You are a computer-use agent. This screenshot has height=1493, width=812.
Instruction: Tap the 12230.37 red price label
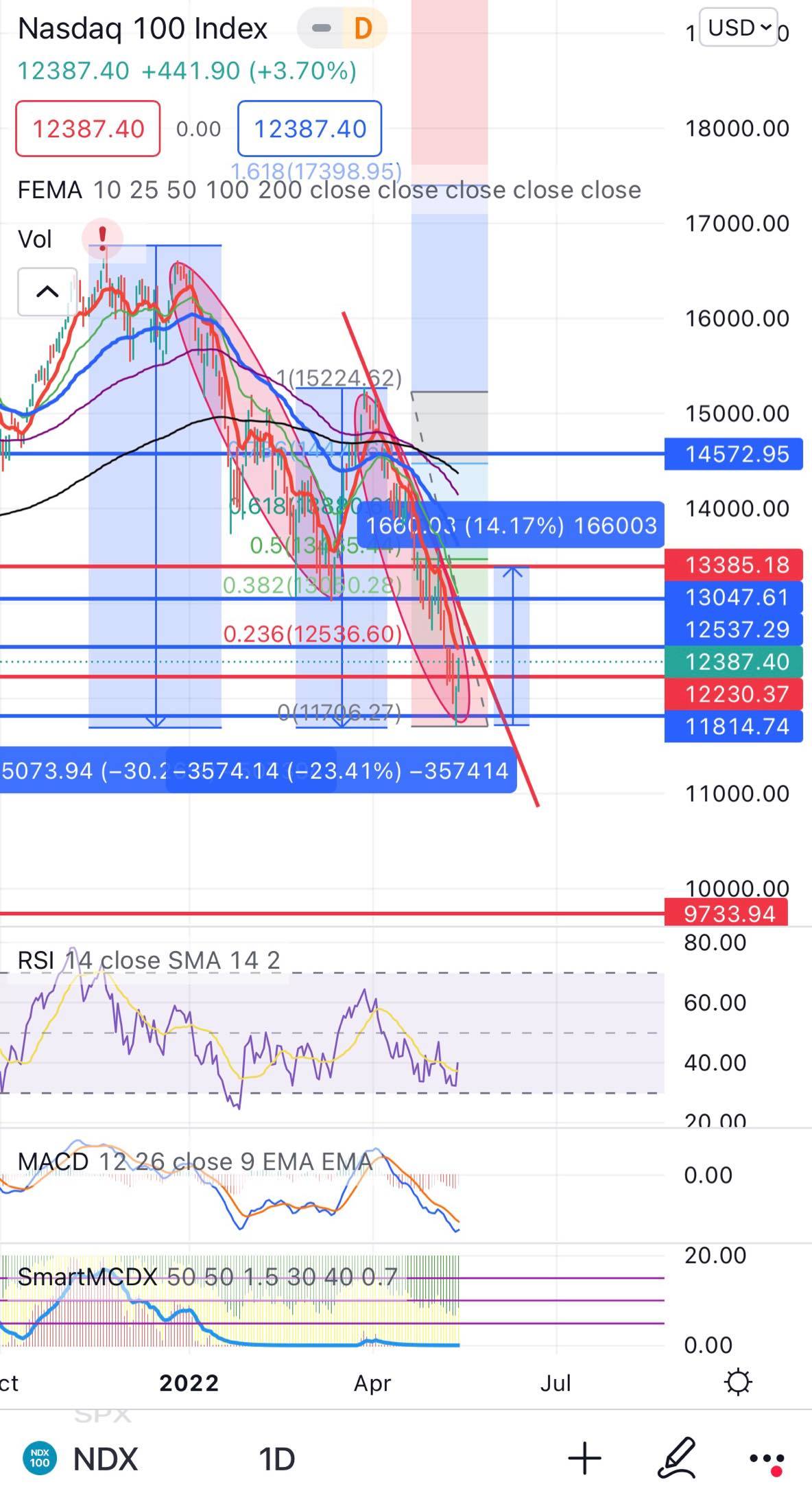click(734, 694)
